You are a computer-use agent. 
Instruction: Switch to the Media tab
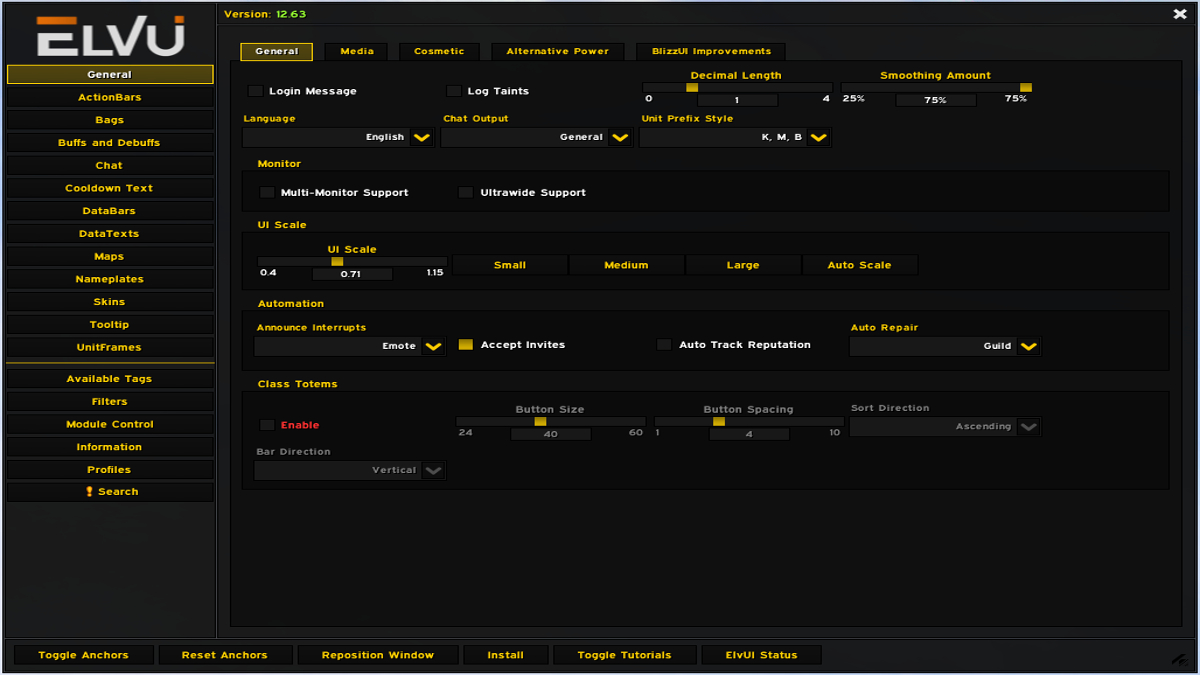click(356, 51)
